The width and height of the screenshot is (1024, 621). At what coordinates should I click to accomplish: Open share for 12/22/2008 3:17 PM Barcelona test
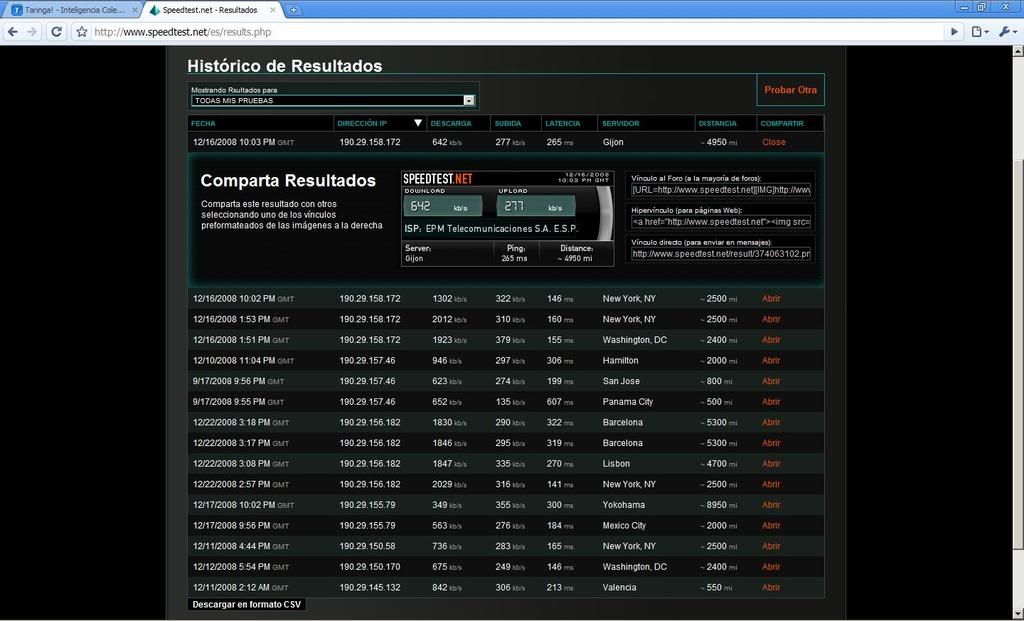tap(771, 443)
